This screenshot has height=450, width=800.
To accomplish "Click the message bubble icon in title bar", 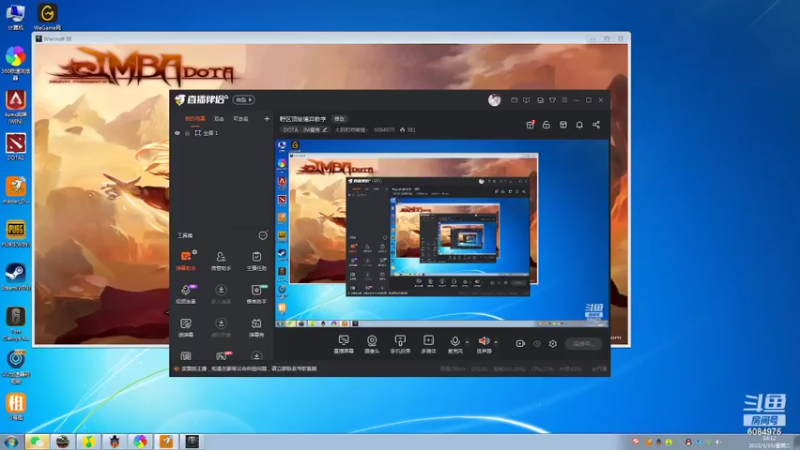I will click(527, 100).
